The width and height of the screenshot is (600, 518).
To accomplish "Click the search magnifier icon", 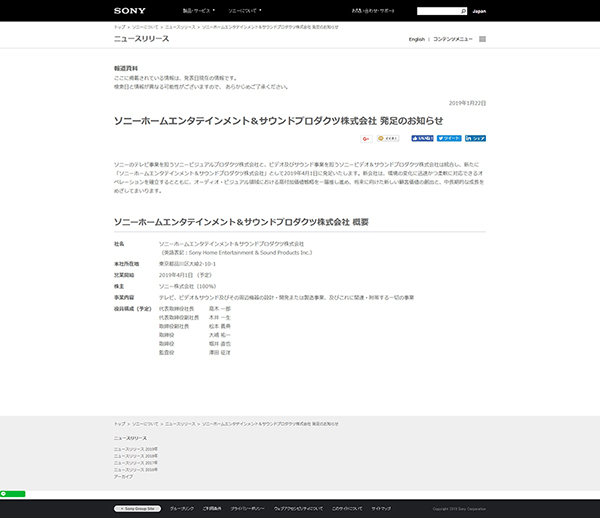I will 464,11.
